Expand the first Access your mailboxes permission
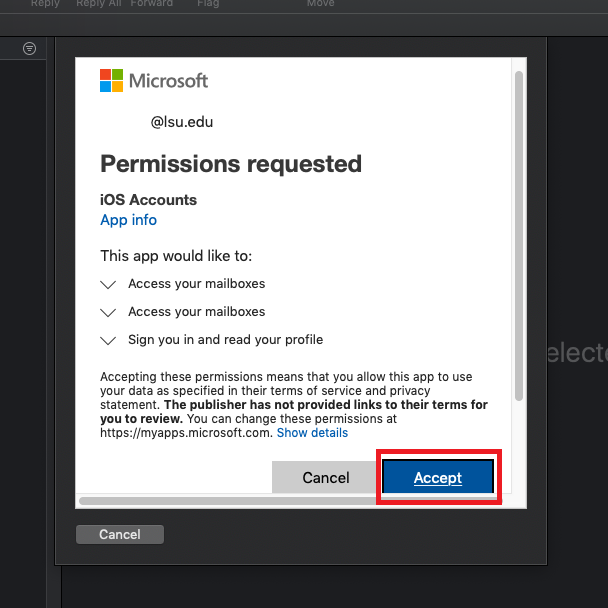 (x=108, y=285)
